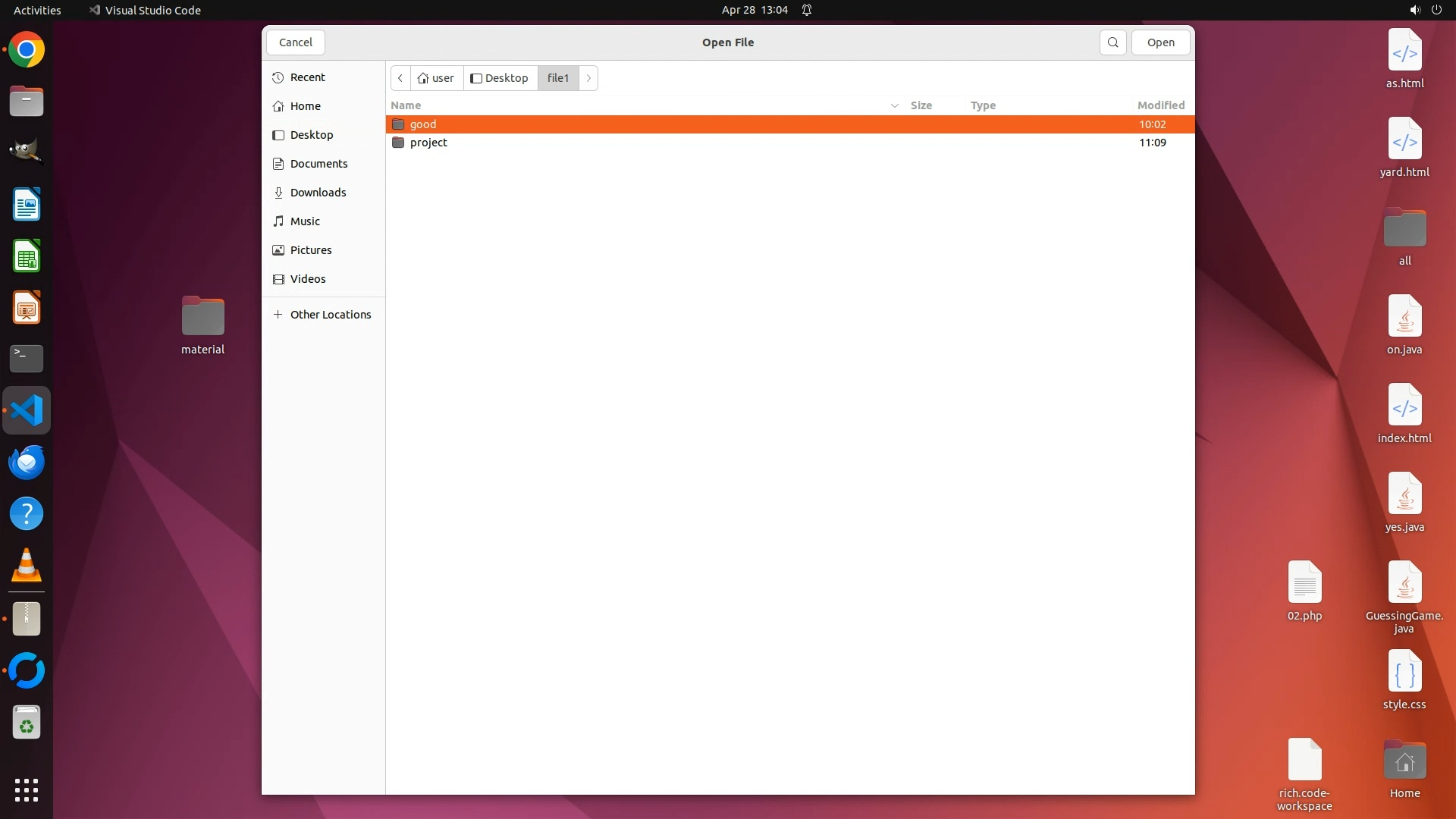Sort files by Modified column
The image size is (1456, 819).
coord(1160,105)
